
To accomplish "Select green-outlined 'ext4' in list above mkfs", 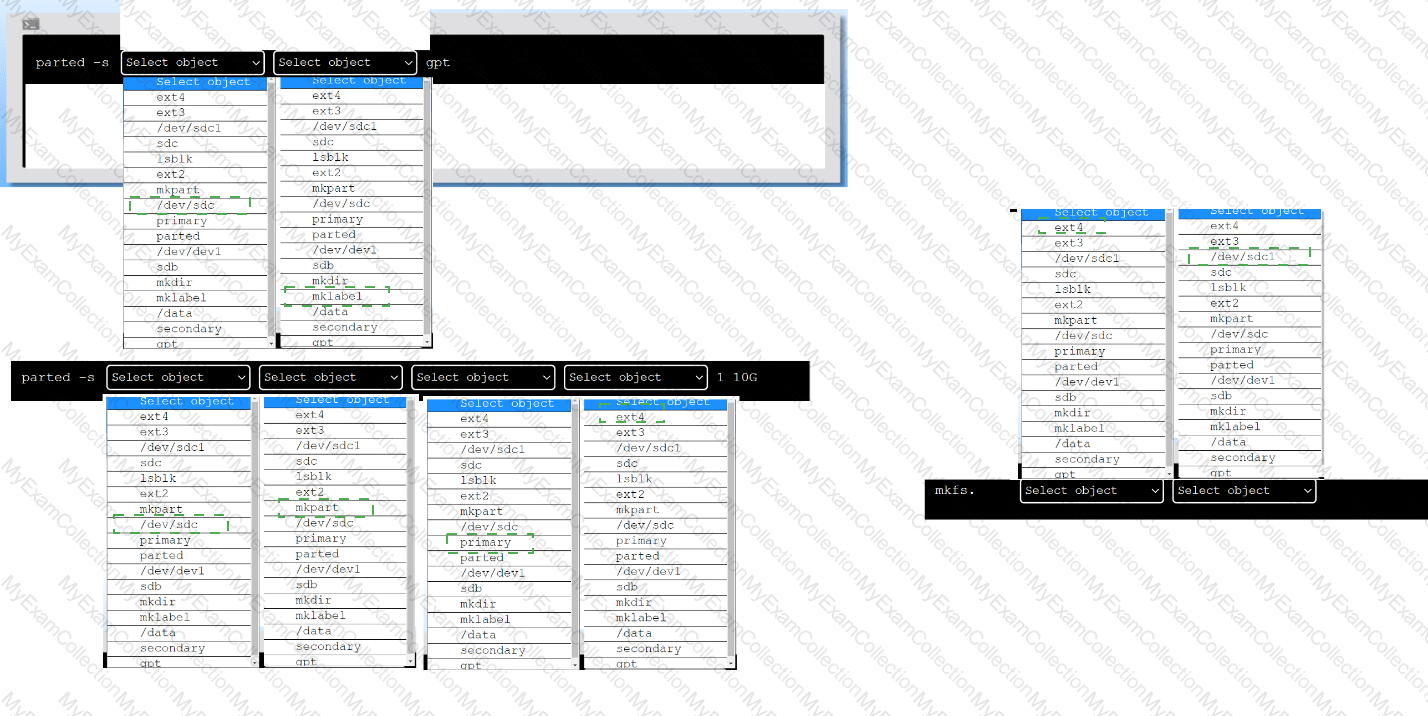I will [x=1069, y=228].
